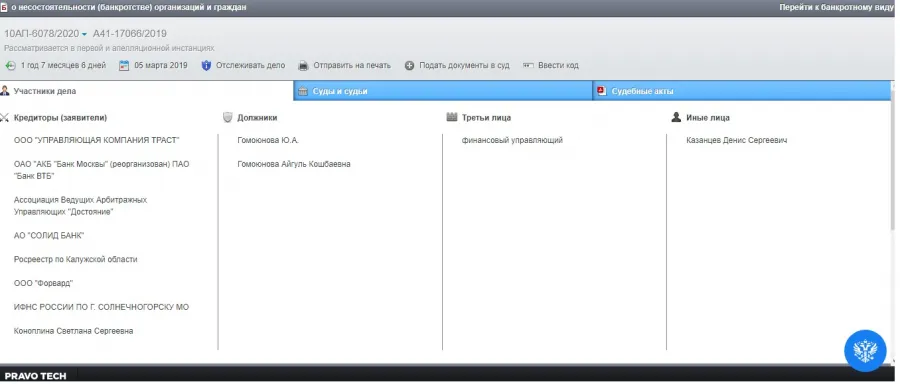Click the clock icon beside case duration

10,66
